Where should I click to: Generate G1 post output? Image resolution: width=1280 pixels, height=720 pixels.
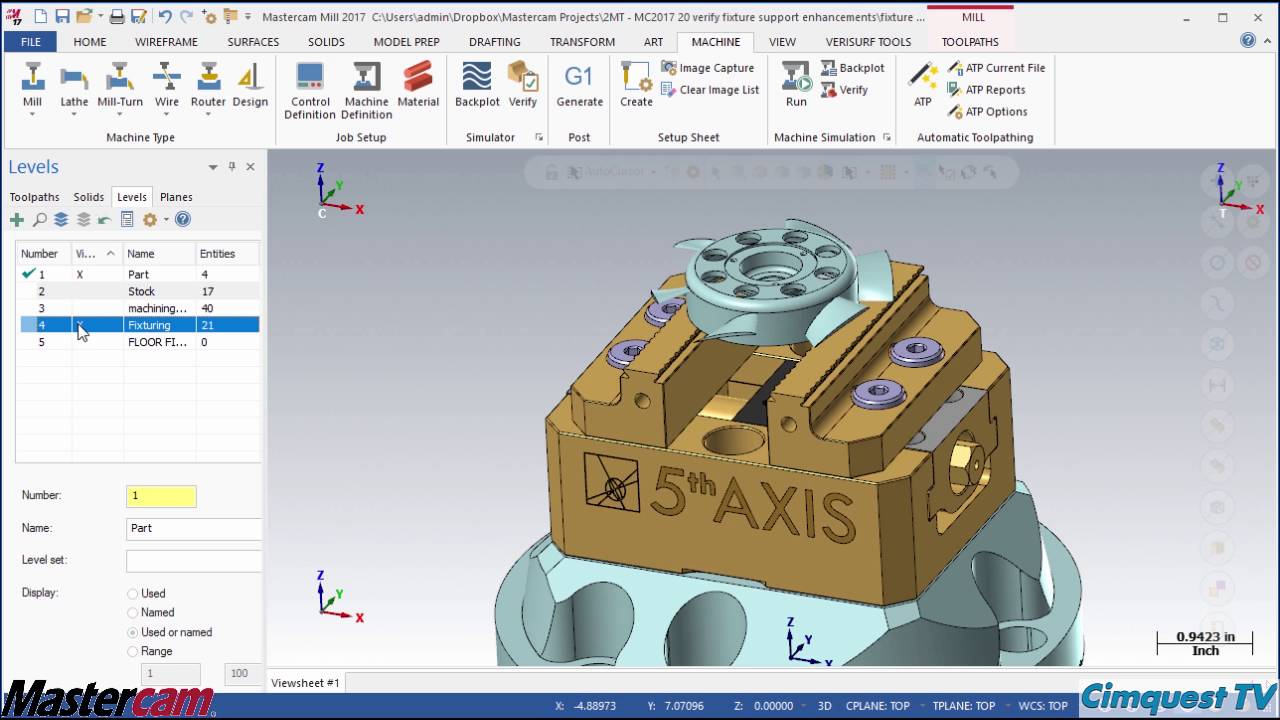579,84
